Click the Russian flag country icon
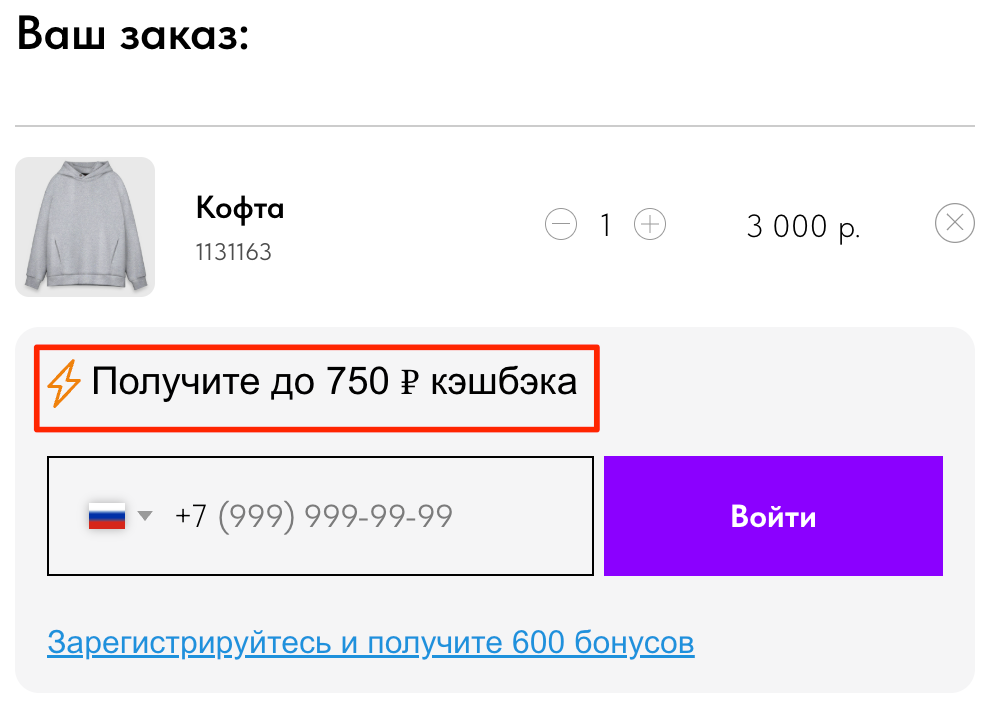This screenshot has width=991, height=706. 107,516
